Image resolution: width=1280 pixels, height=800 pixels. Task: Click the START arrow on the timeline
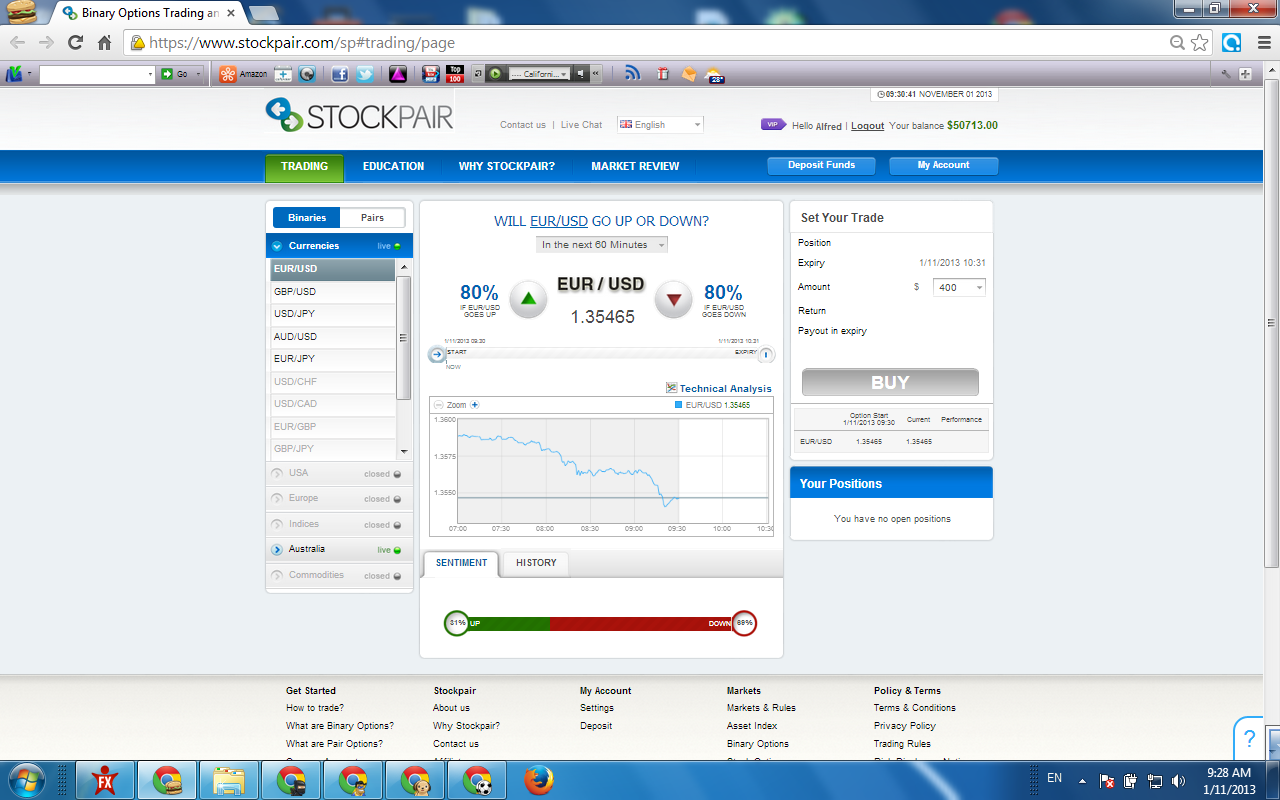tap(436, 354)
